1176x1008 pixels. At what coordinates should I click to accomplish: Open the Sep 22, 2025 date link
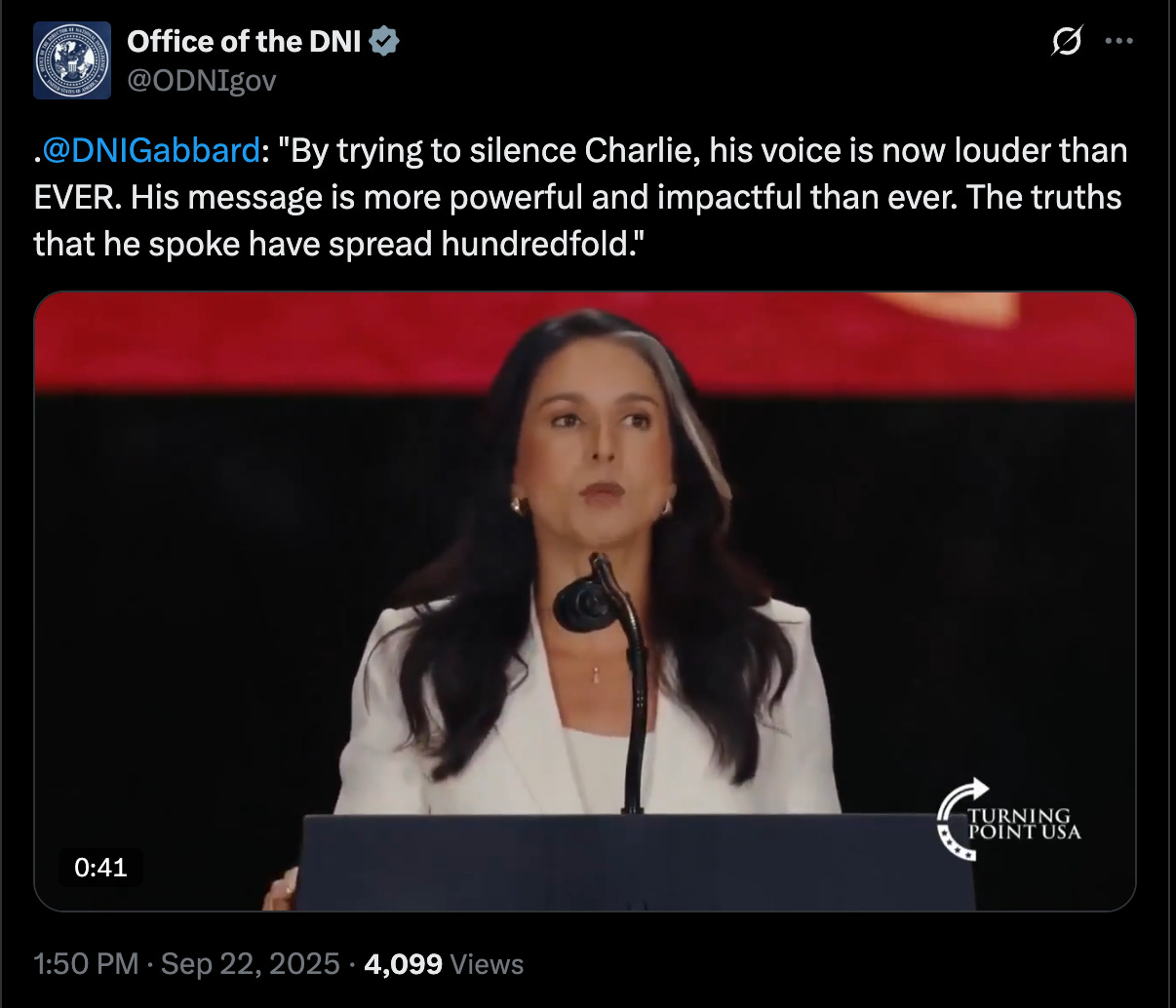click(251, 964)
